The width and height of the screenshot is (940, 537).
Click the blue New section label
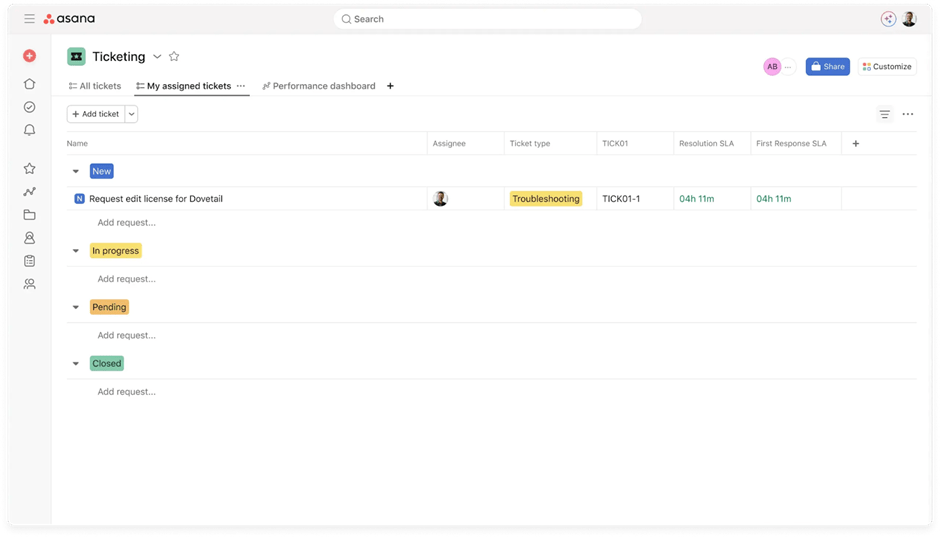[101, 171]
